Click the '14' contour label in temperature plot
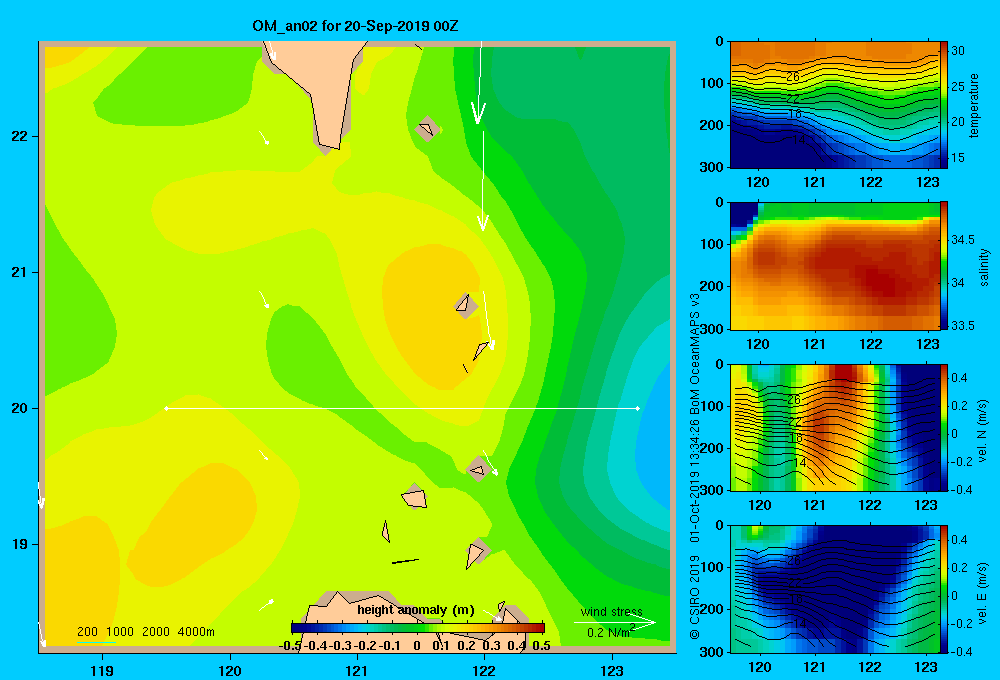This screenshot has height=680, width=1000. coord(798,139)
